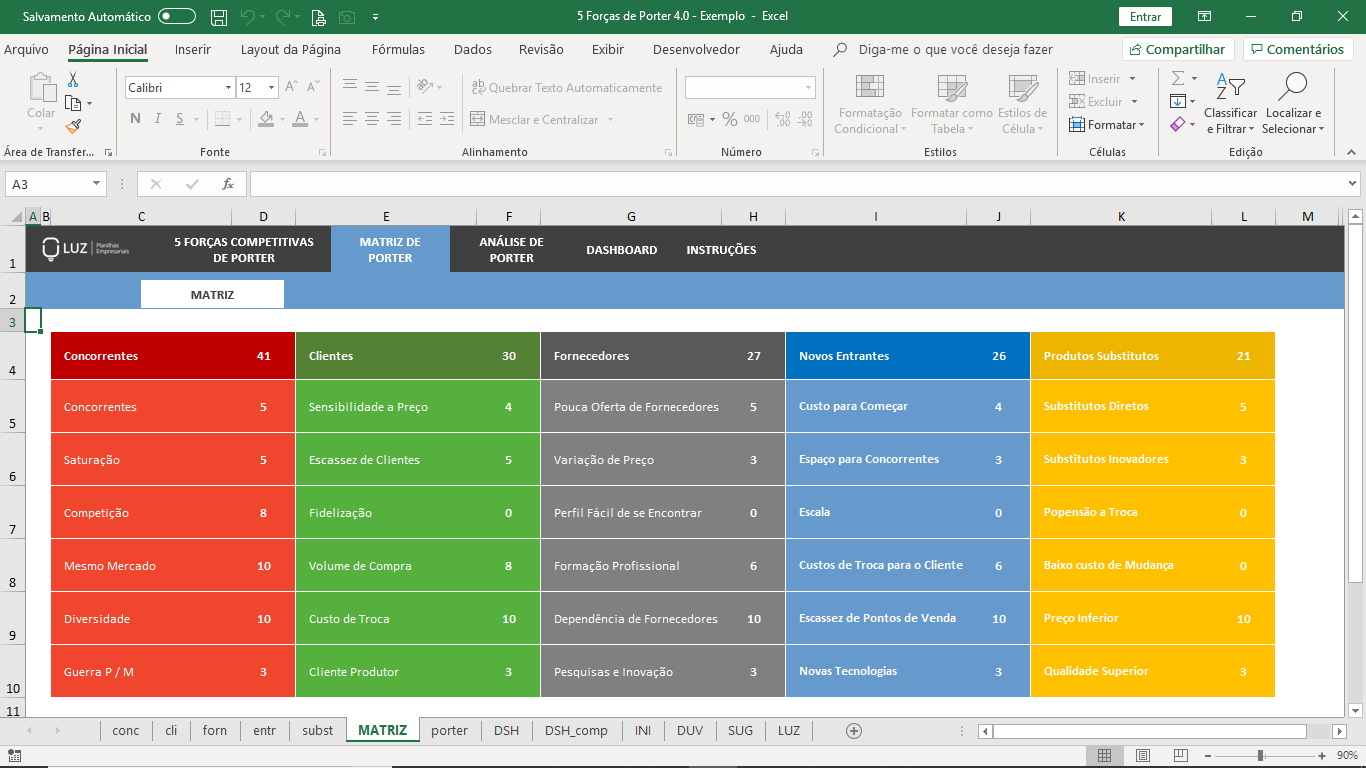The width and height of the screenshot is (1366, 768).
Task: Switch to Page Layout view icon in status bar
Action: (x=1143, y=756)
